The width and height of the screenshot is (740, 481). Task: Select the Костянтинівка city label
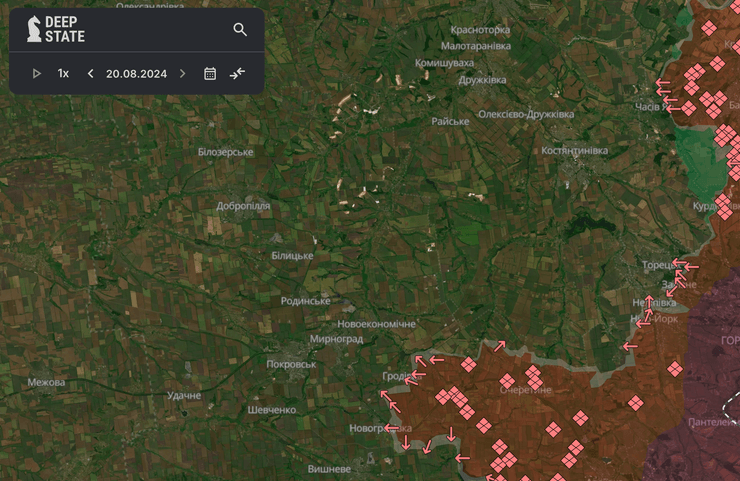click(x=574, y=151)
